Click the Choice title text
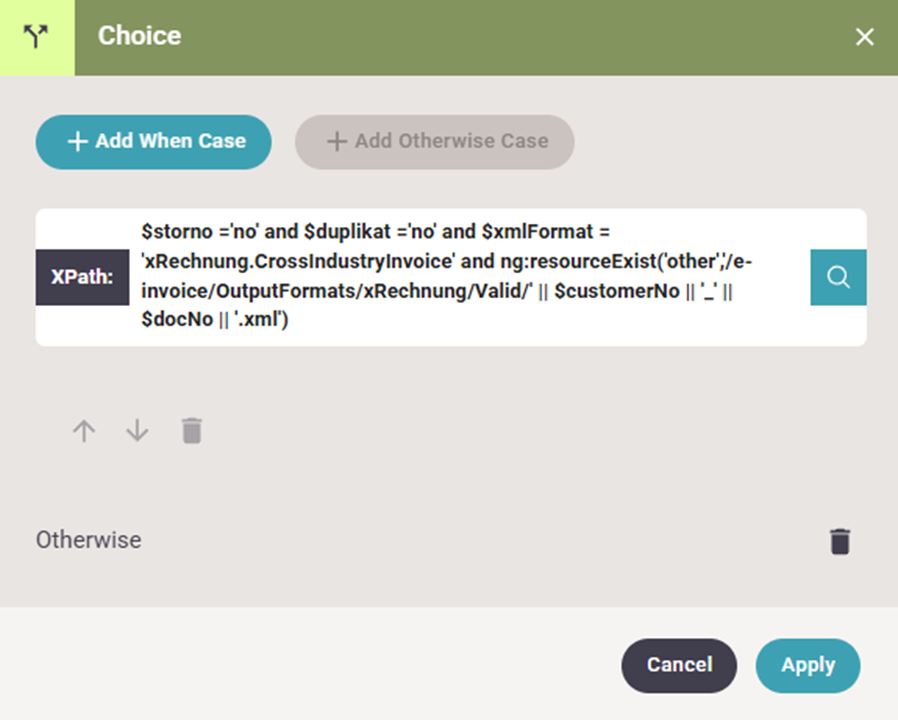 pos(139,36)
